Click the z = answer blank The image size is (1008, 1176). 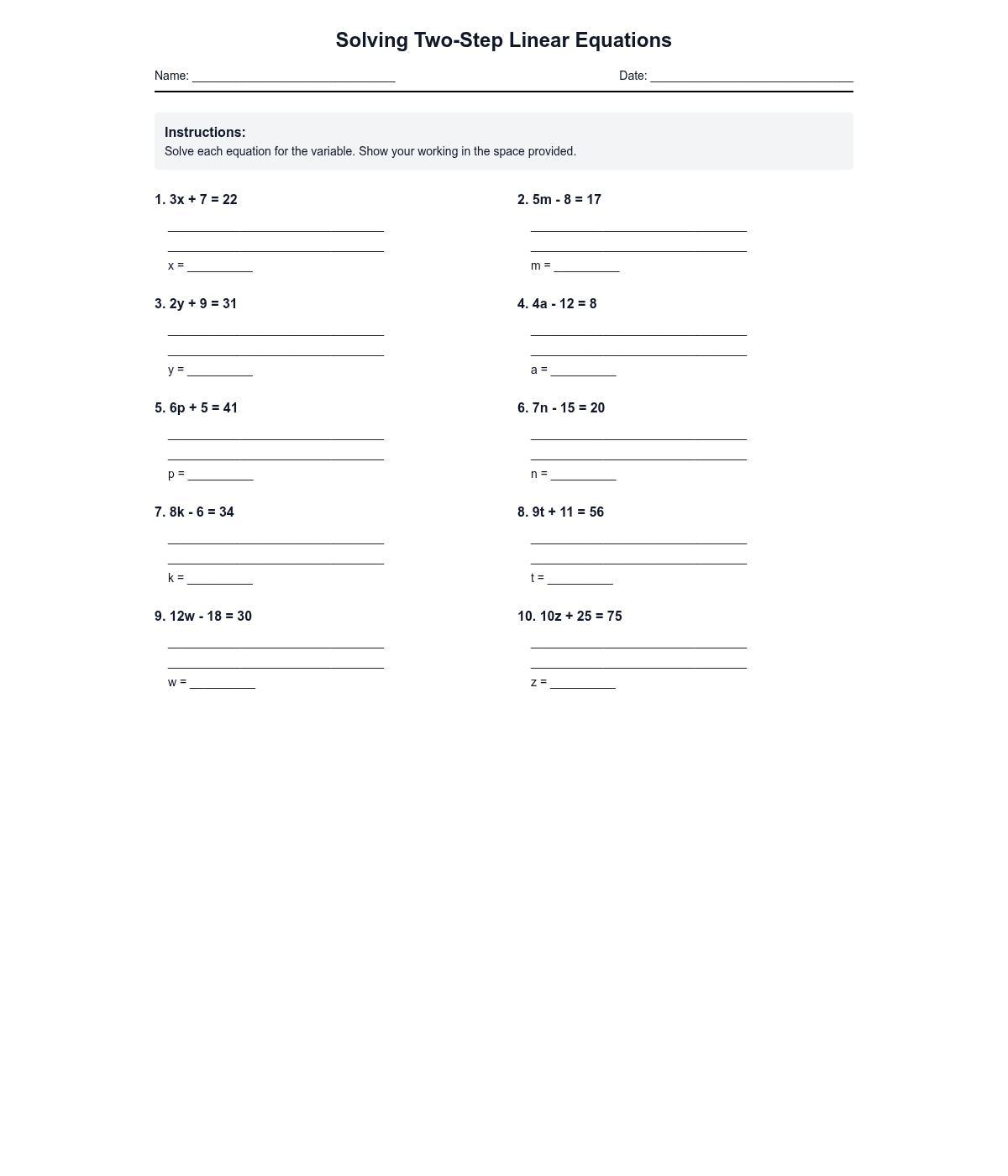click(x=582, y=682)
